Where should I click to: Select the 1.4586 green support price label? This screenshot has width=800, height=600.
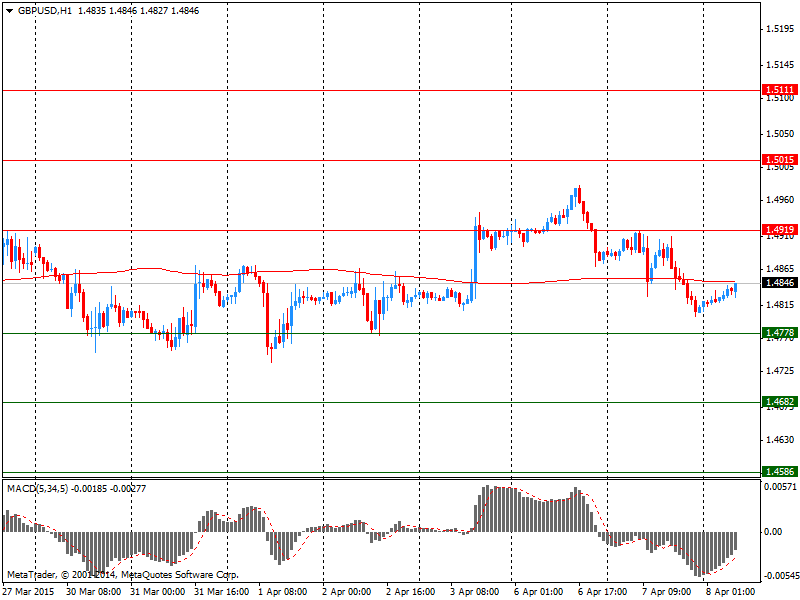[x=779, y=471]
